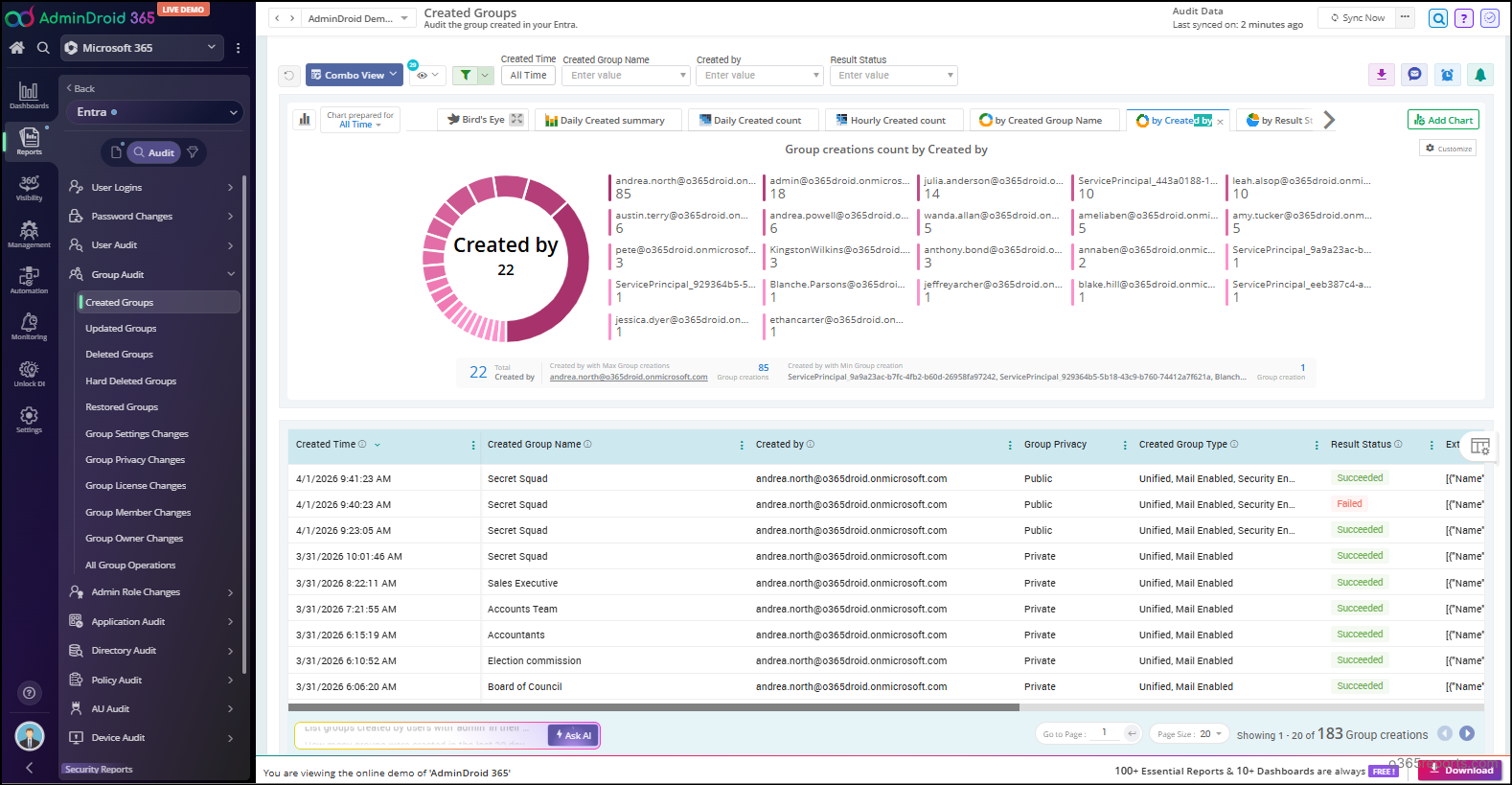Click the email report icon
This screenshot has width=1512, height=785.
pos(1414,75)
